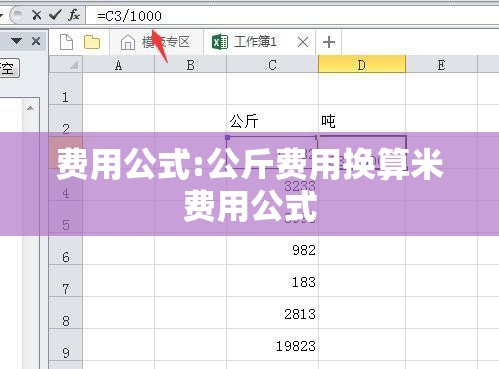Select column C header
The width and height of the screenshot is (499, 369).
point(272,65)
